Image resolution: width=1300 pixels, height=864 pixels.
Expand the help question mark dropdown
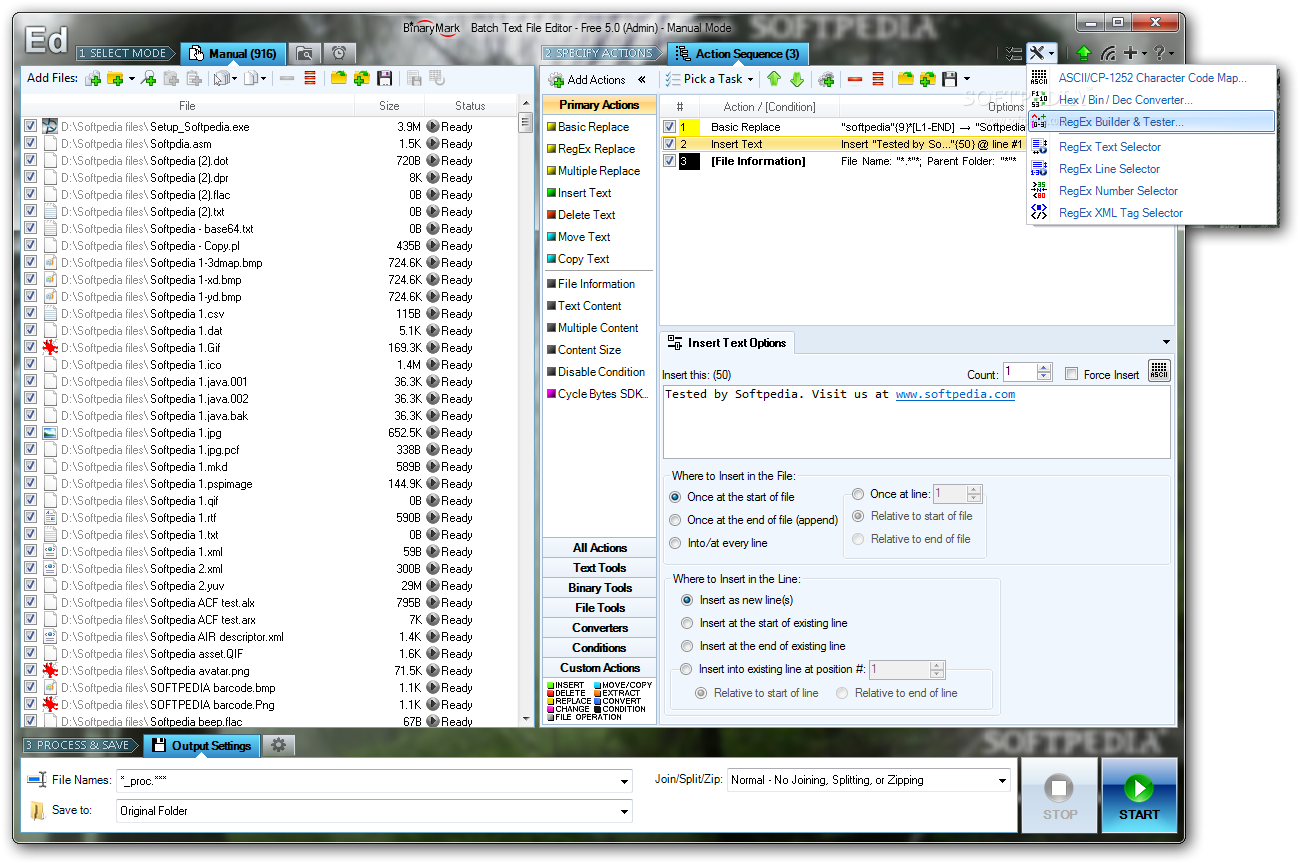(1171, 54)
